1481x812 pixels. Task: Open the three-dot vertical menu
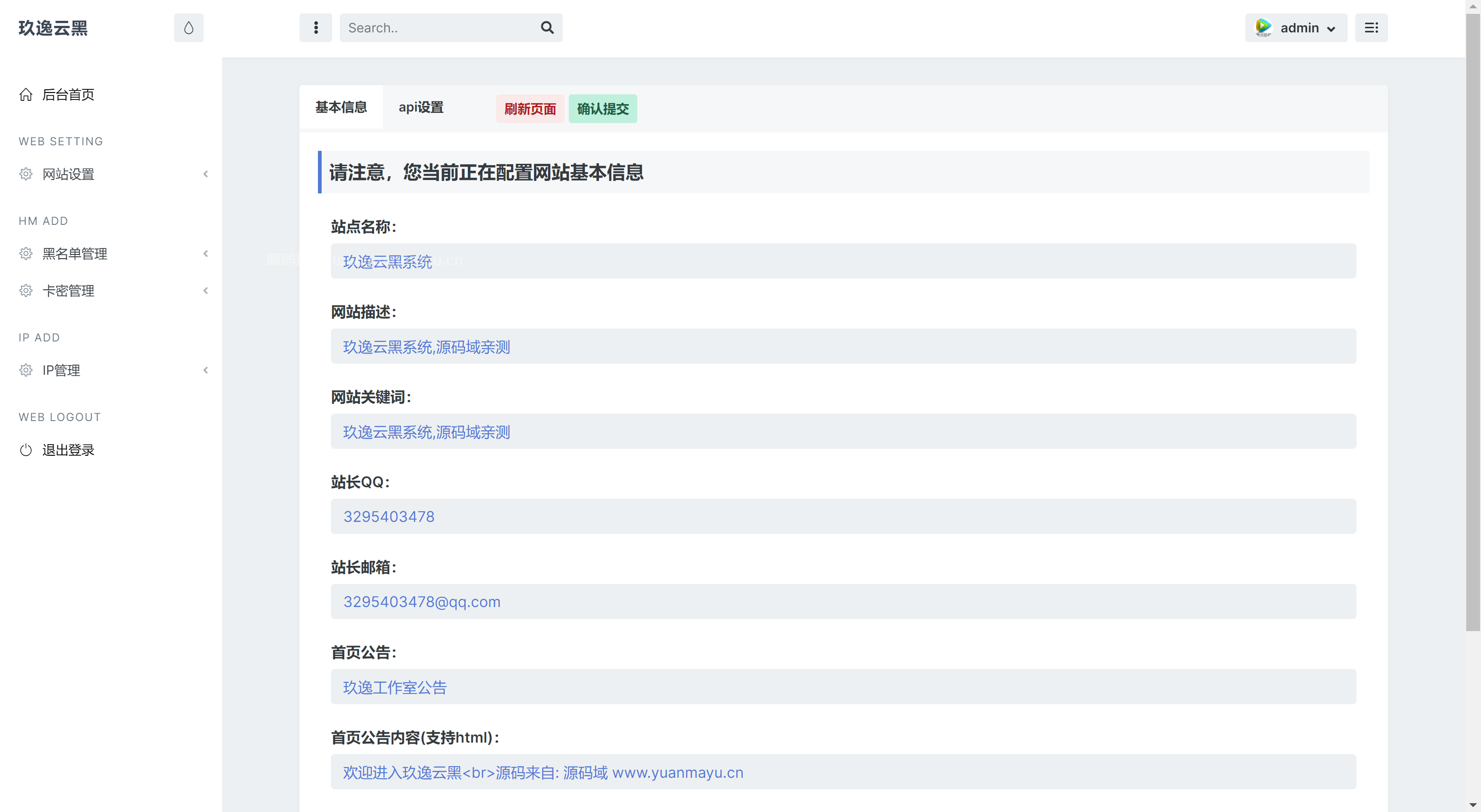pos(316,28)
